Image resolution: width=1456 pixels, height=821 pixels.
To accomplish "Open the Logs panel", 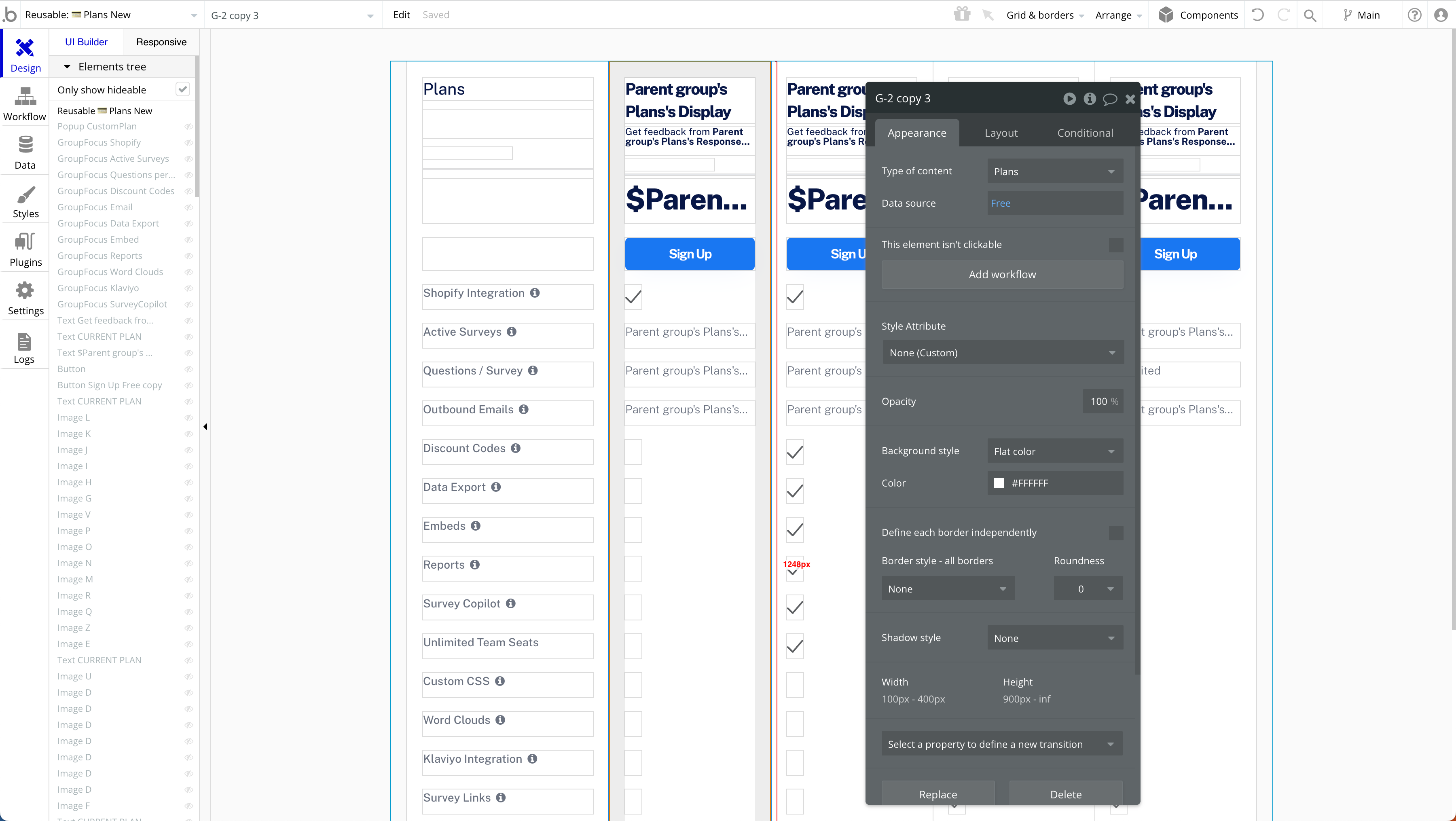I will 24,347.
